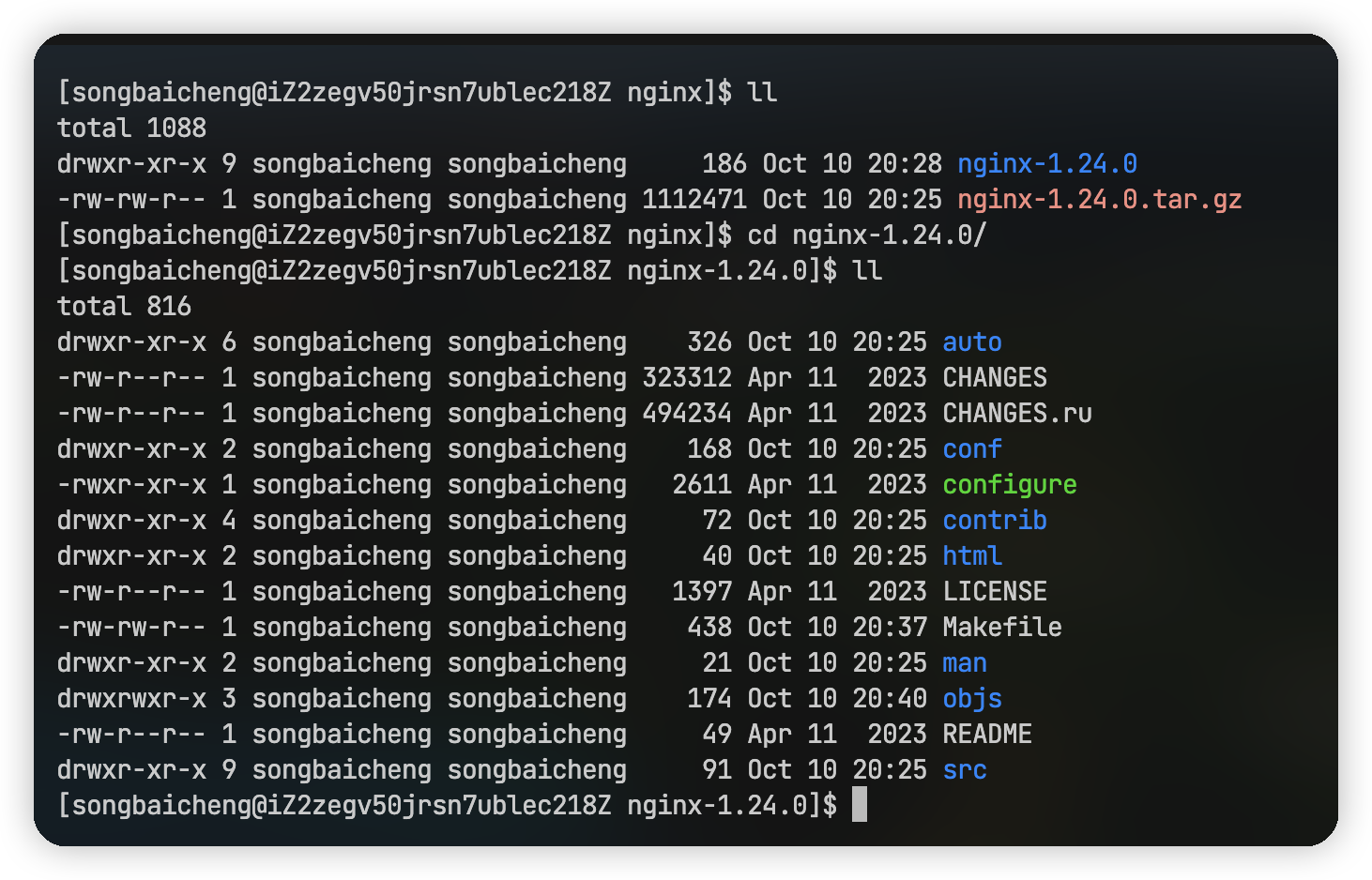Click the 'cd nginx-1.24.0/' command text
This screenshot has height=880, width=1372.
(867, 235)
